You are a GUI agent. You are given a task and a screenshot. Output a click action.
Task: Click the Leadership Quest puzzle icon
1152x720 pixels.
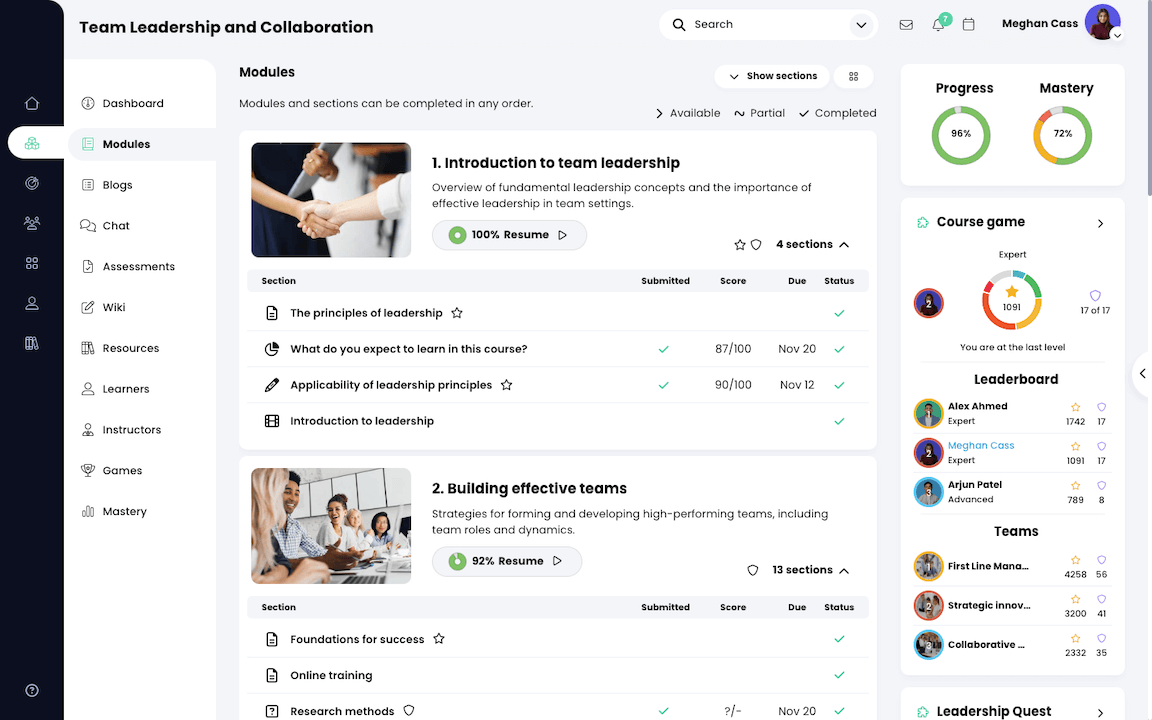(x=923, y=711)
